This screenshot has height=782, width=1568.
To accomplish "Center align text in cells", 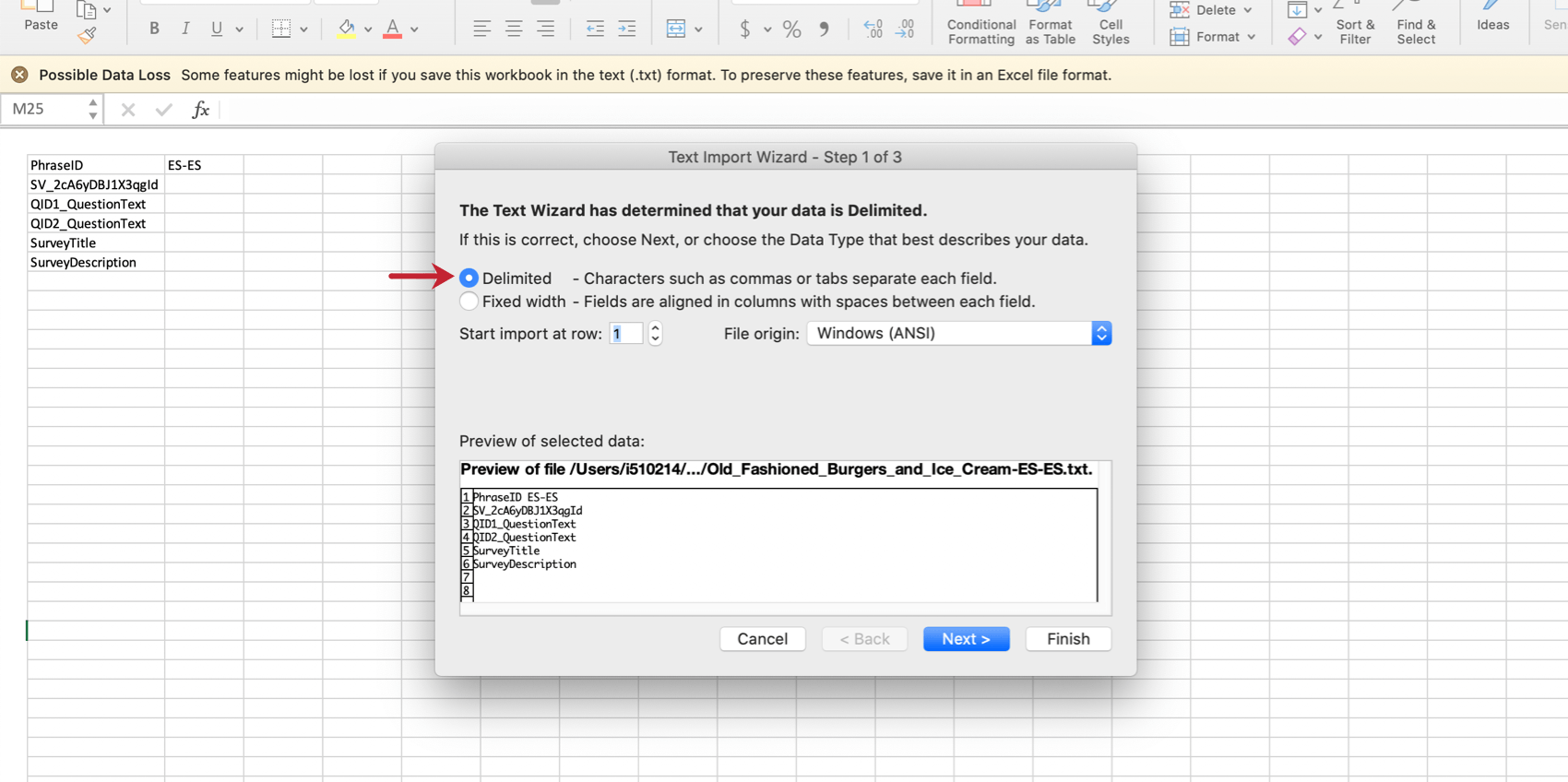I will coord(514,30).
